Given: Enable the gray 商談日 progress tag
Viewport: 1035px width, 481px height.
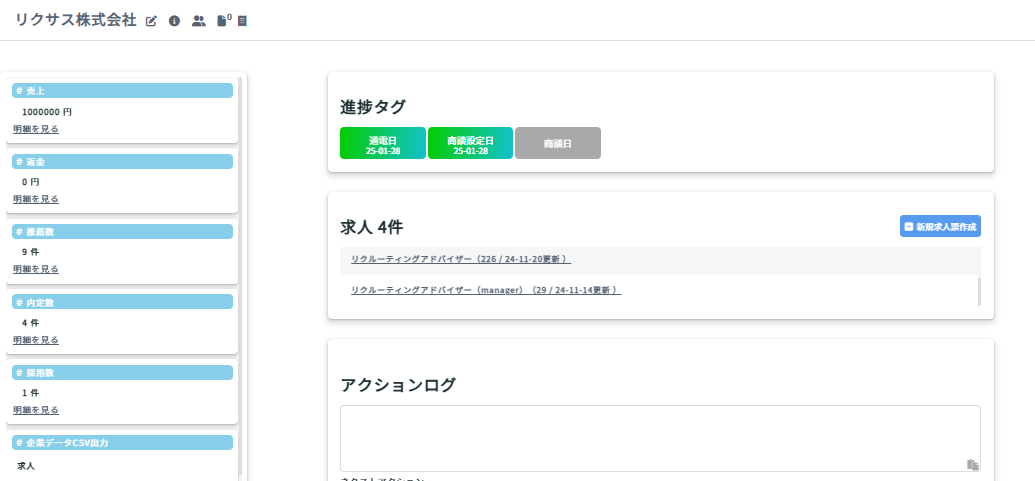Looking at the screenshot, I should pyautogui.click(x=557, y=143).
